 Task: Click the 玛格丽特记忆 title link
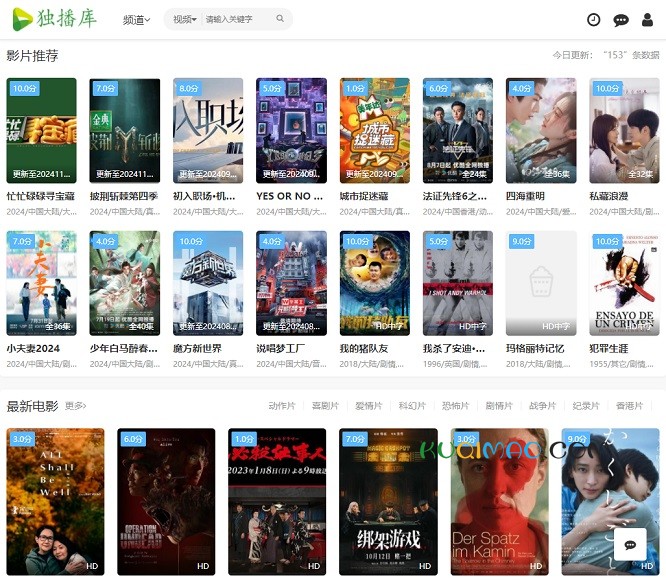tap(535, 349)
